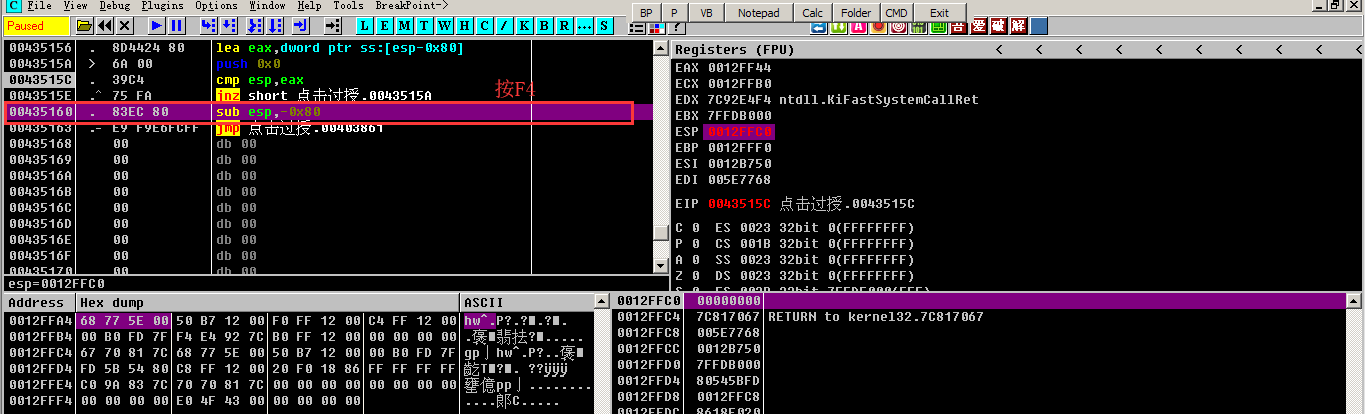The width and height of the screenshot is (1366, 414).
Task: Open Breakpoints window with B icon
Action: point(544,25)
